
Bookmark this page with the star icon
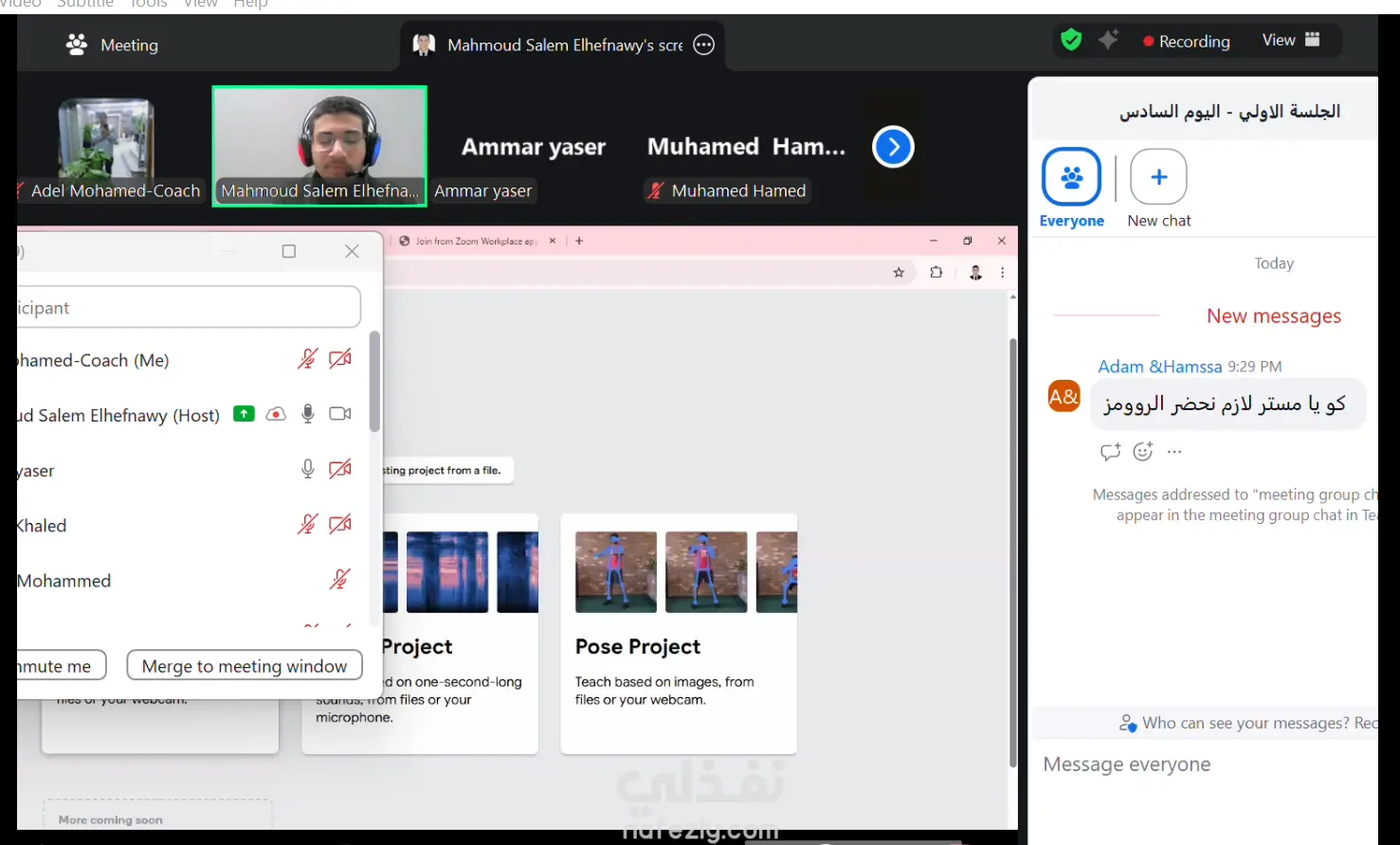[x=899, y=273]
